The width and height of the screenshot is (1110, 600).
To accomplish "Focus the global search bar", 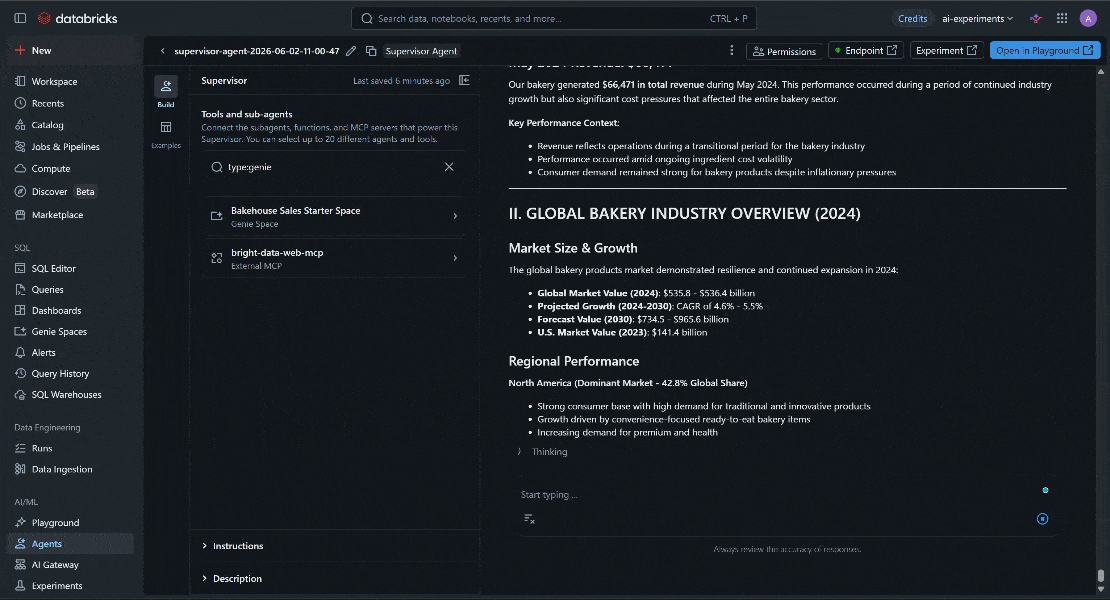I will click(x=554, y=18).
